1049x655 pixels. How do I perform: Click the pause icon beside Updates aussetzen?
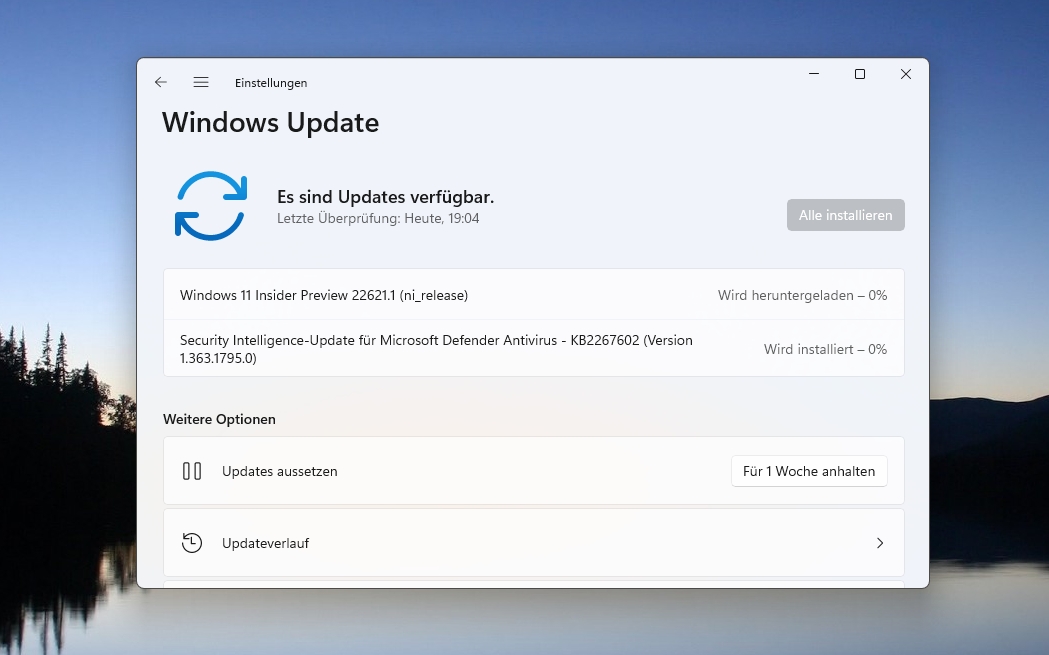pyautogui.click(x=192, y=471)
